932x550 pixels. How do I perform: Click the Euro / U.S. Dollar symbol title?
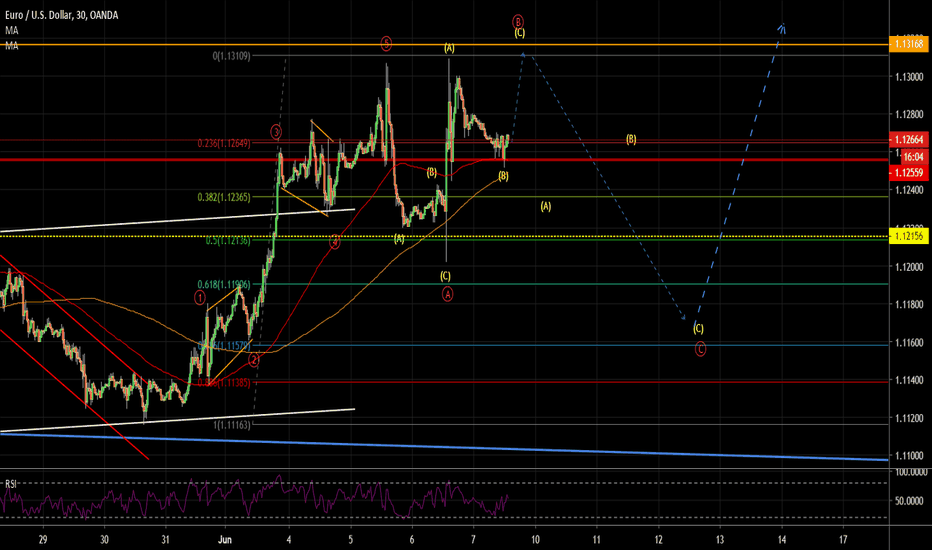(61, 15)
